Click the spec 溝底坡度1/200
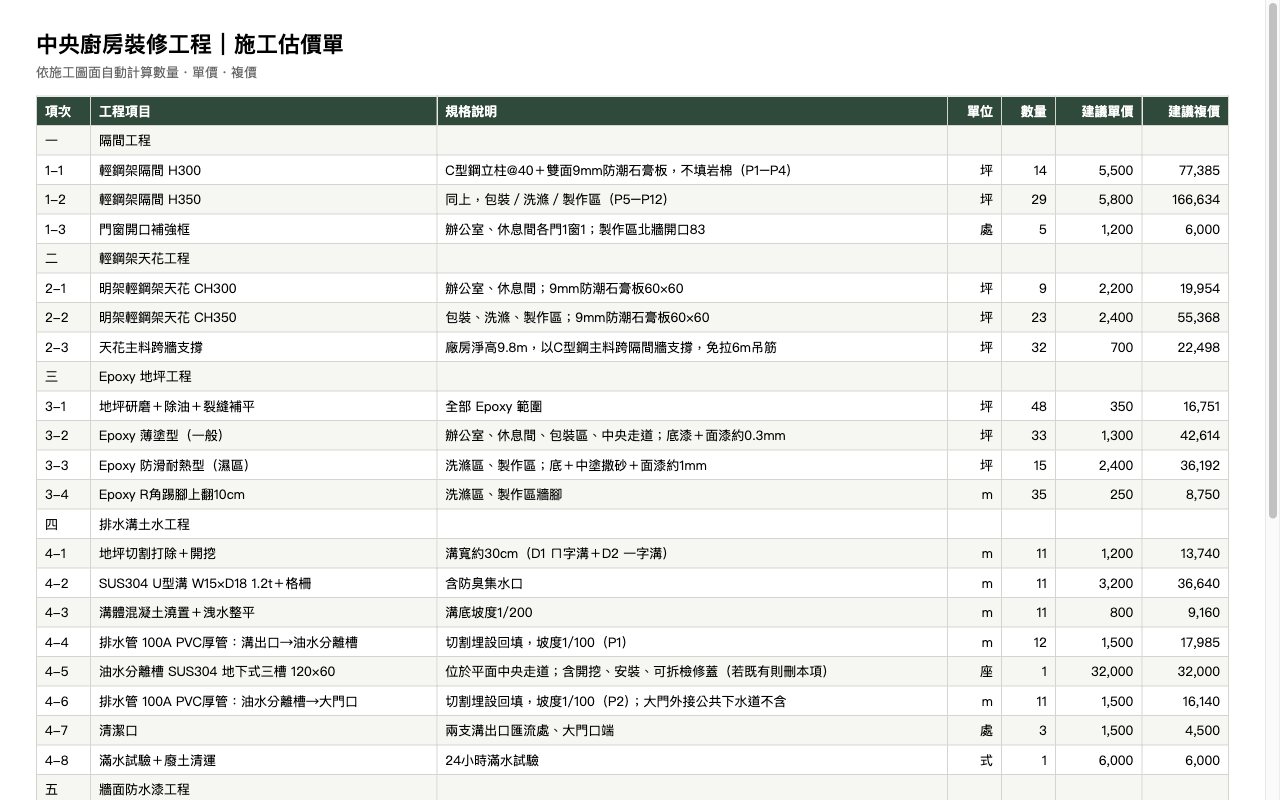The image size is (1280, 800). click(489, 613)
